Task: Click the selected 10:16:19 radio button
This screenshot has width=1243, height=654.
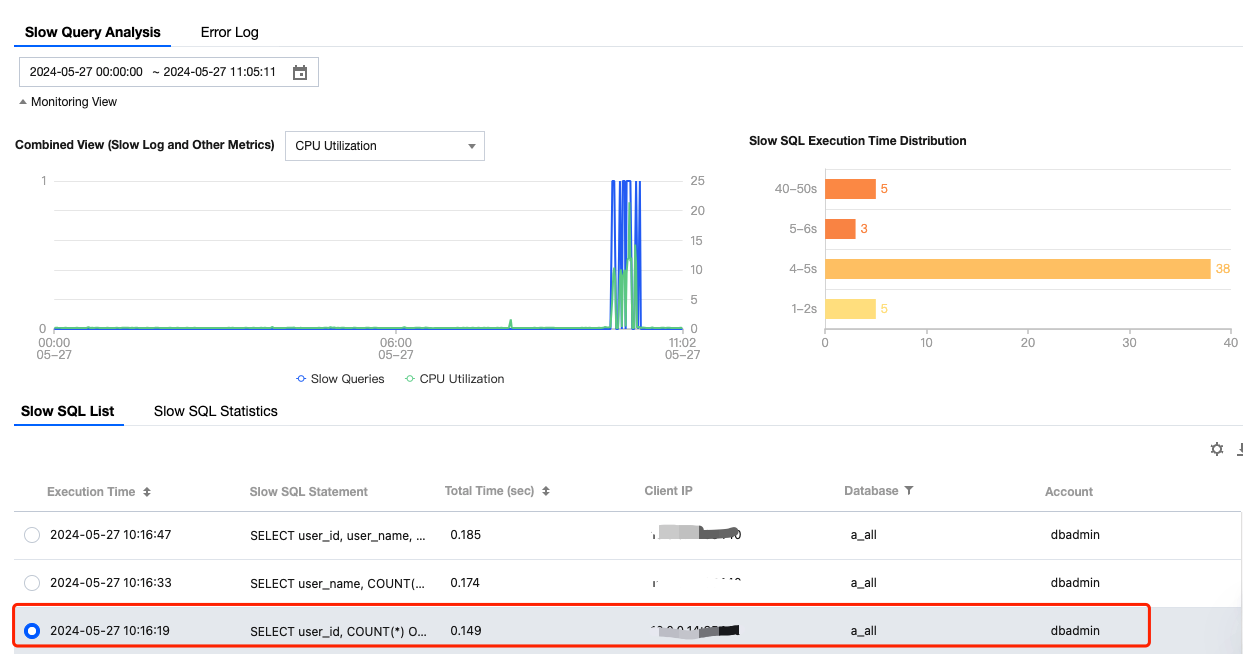Action: [x=32, y=631]
